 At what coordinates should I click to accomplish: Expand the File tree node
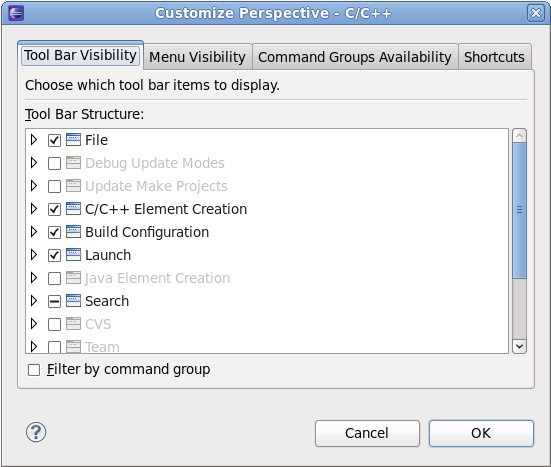pos(34,140)
